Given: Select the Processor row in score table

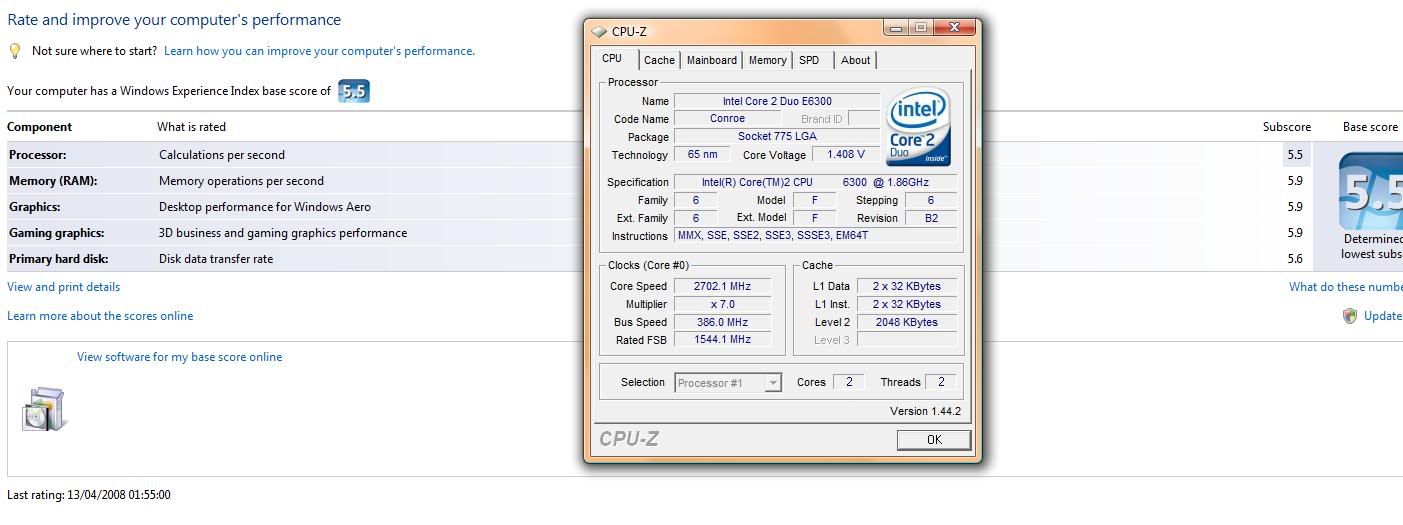Looking at the screenshot, I should click(660, 155).
